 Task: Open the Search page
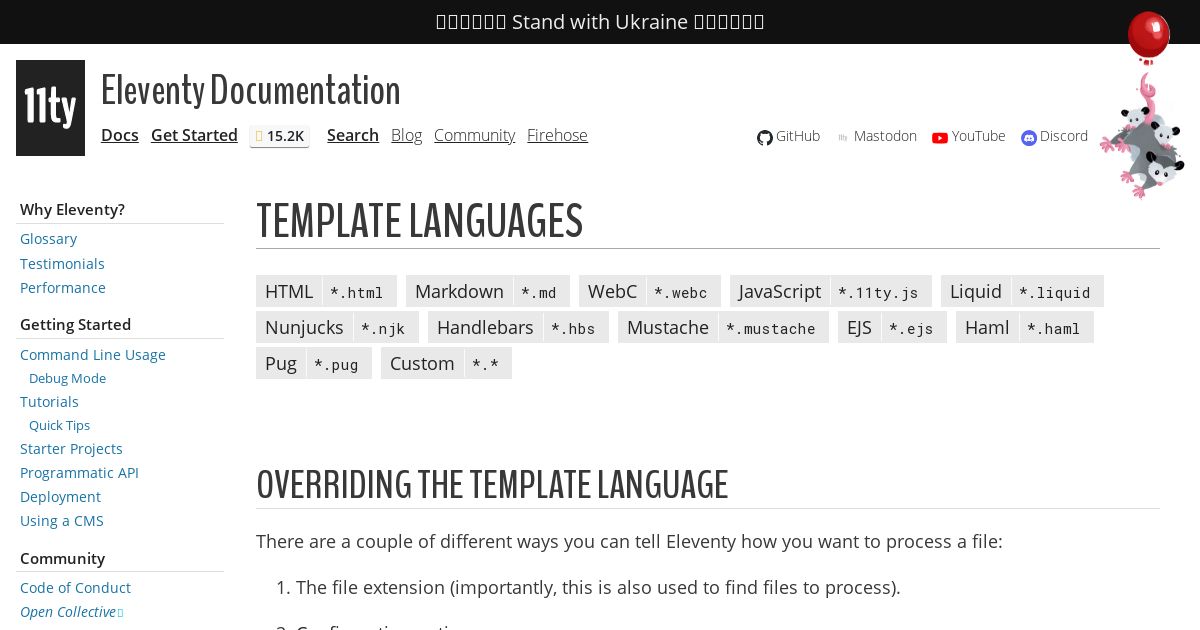pyautogui.click(x=353, y=135)
